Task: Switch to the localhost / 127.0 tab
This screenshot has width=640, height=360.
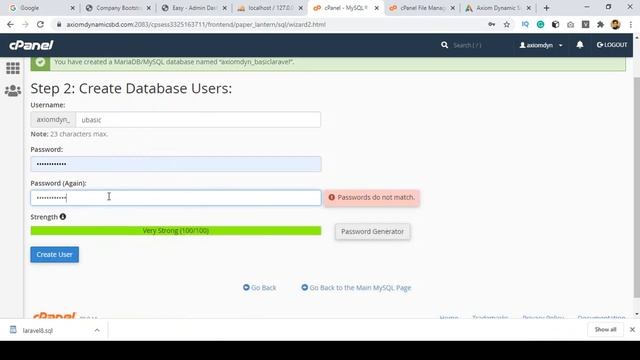Action: pos(269,8)
